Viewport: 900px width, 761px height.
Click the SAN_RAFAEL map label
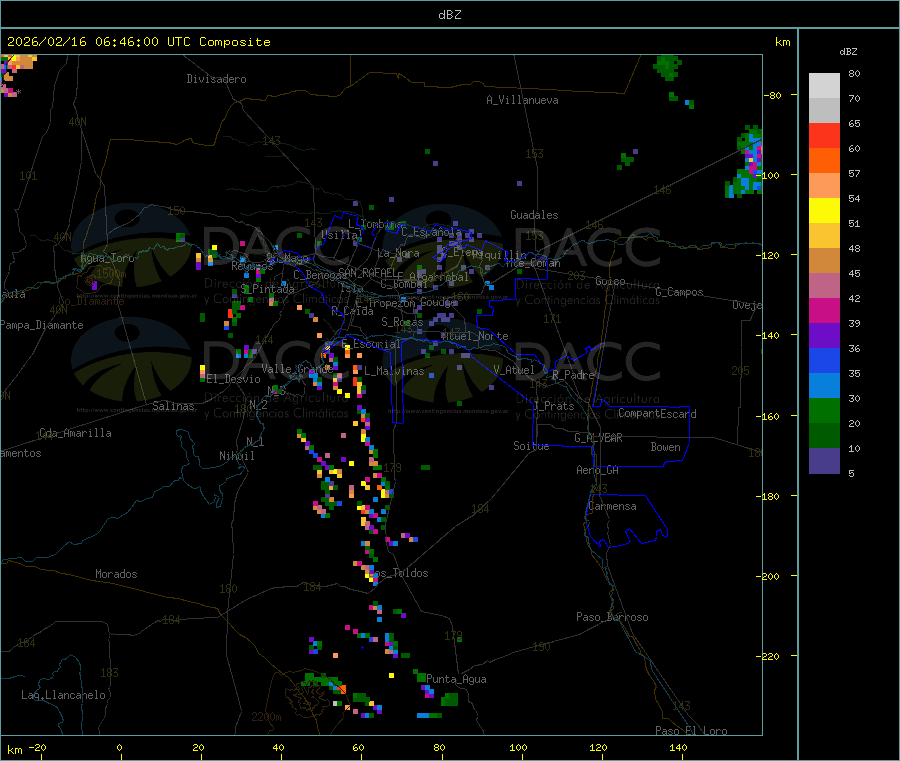pyautogui.click(x=367, y=272)
